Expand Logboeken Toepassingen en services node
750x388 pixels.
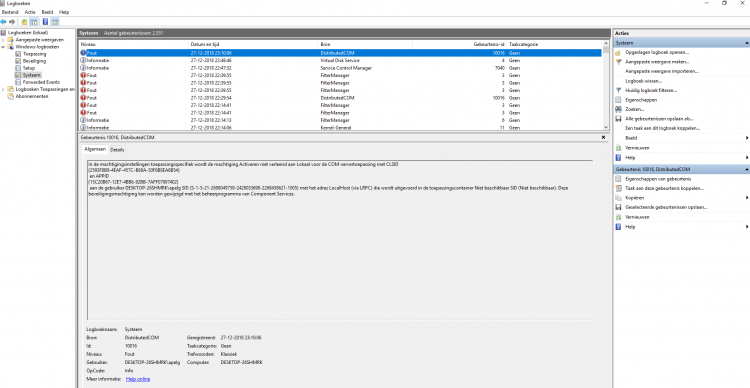click(x=3, y=89)
